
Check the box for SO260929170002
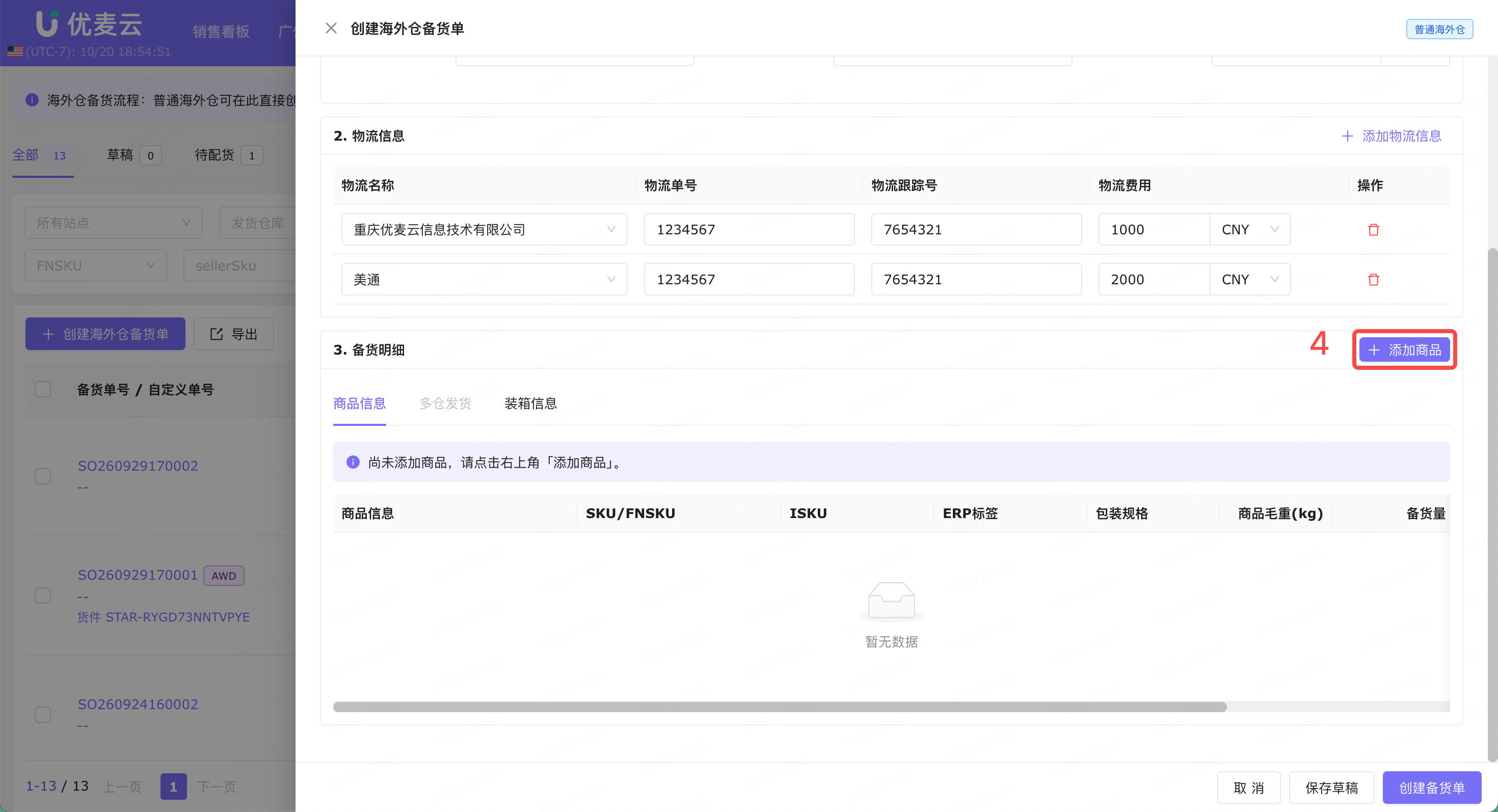point(43,476)
